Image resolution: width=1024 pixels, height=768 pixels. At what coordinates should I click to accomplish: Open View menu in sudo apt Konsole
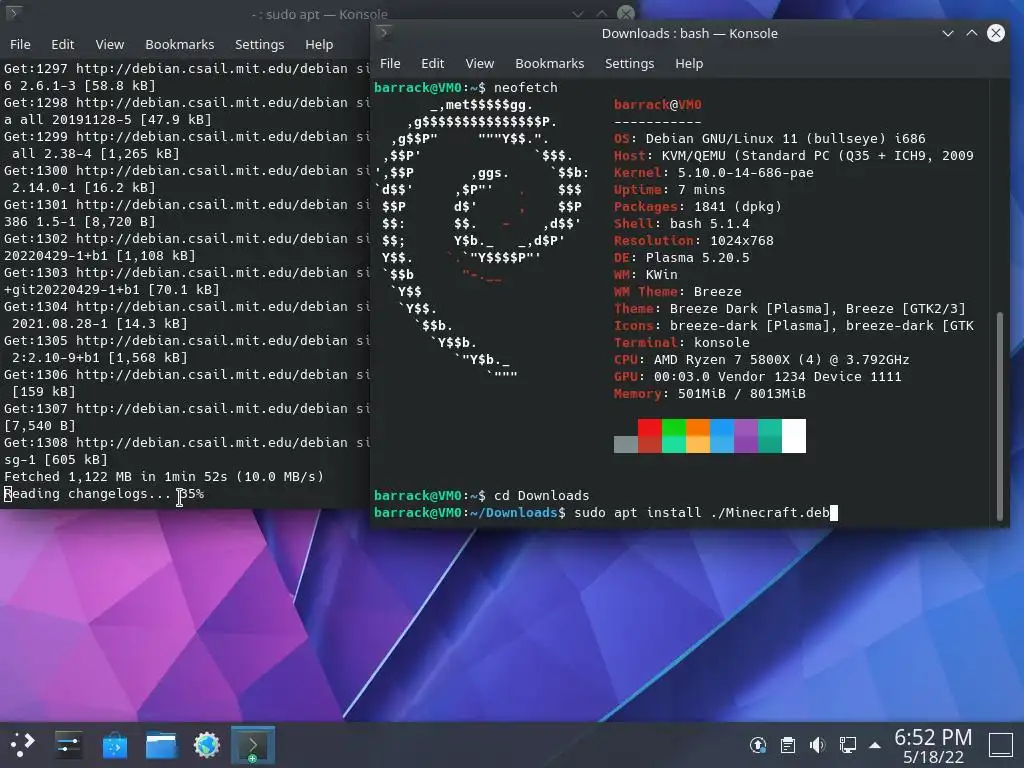110,44
